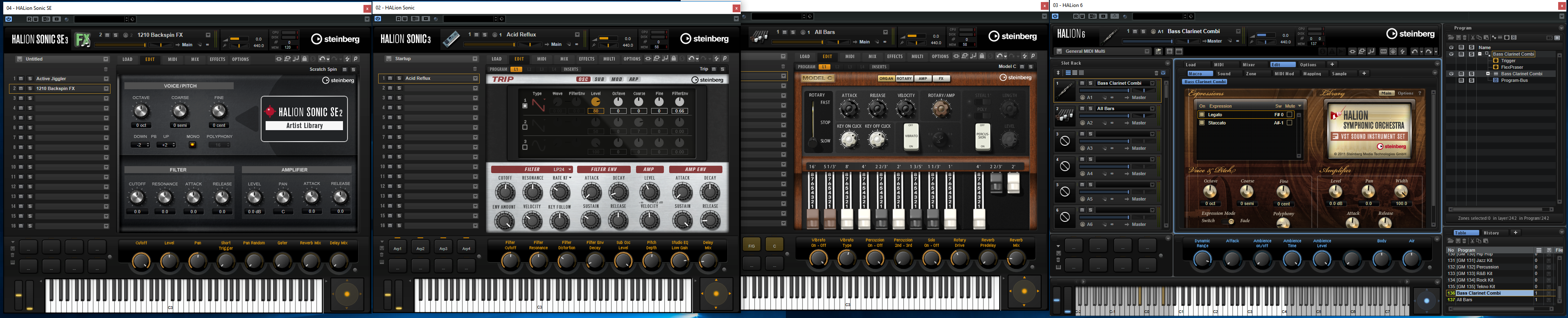
Task: Click the help question mark in the Library panel
Action: coord(1419,93)
